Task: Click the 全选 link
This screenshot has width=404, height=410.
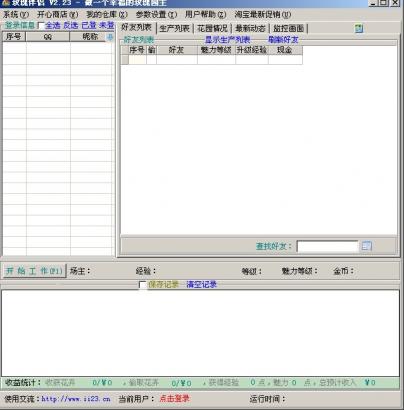Action: [53, 25]
